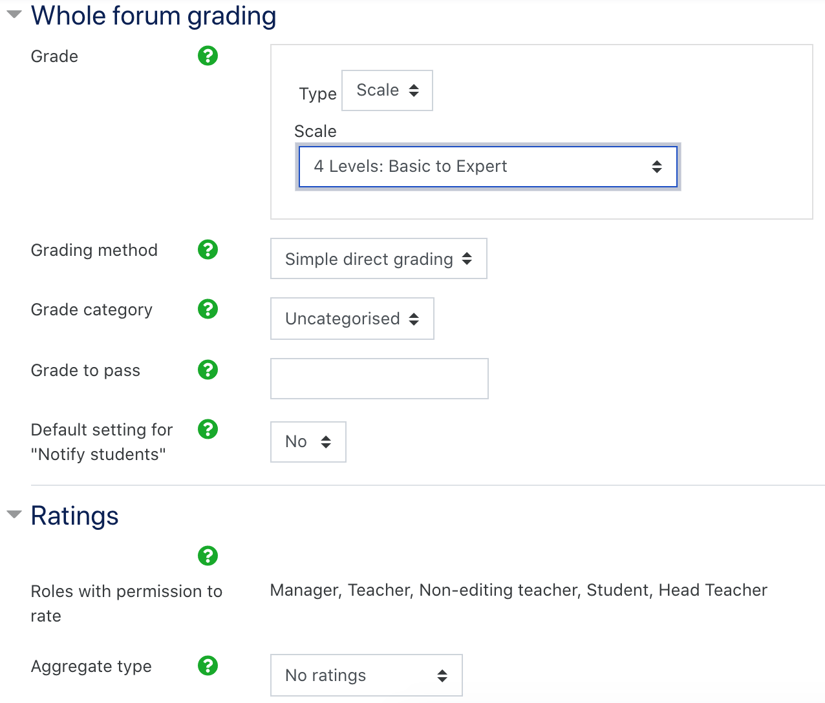The width and height of the screenshot is (825, 703).
Task: Open the 4 Levels: Basic to Expert scale selector
Action: coord(487,166)
